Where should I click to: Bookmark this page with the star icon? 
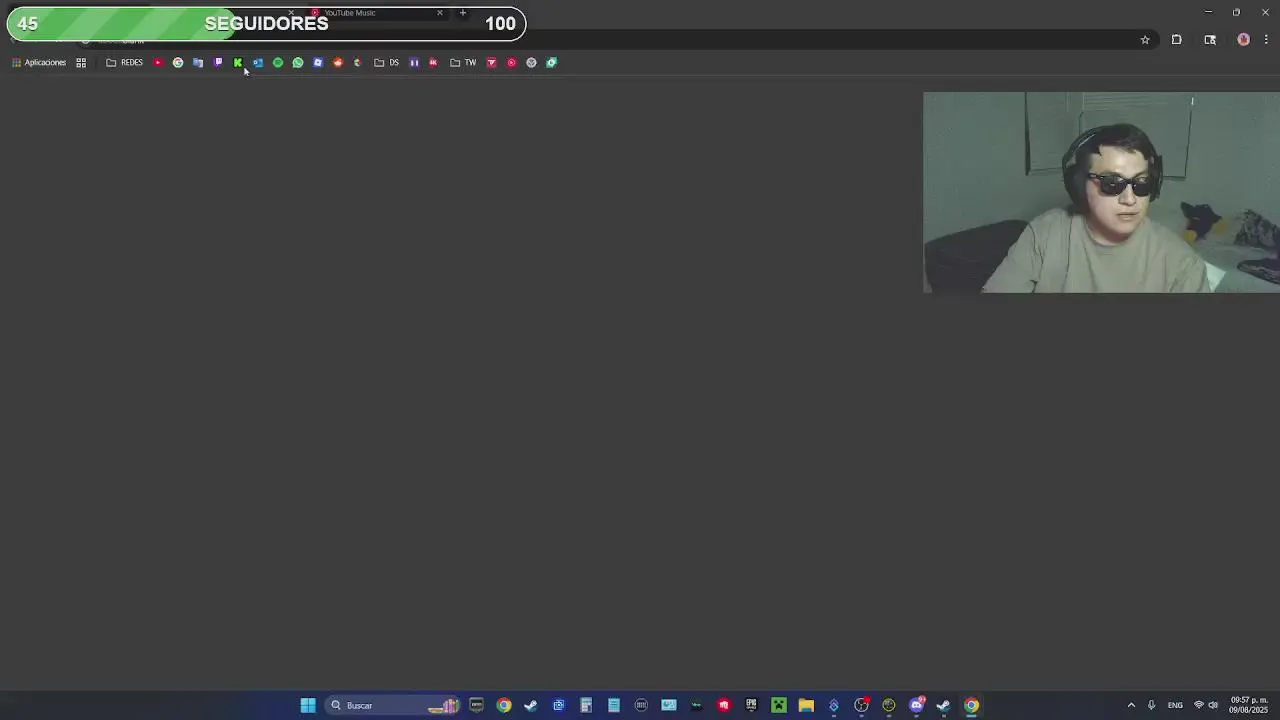[x=1145, y=40]
